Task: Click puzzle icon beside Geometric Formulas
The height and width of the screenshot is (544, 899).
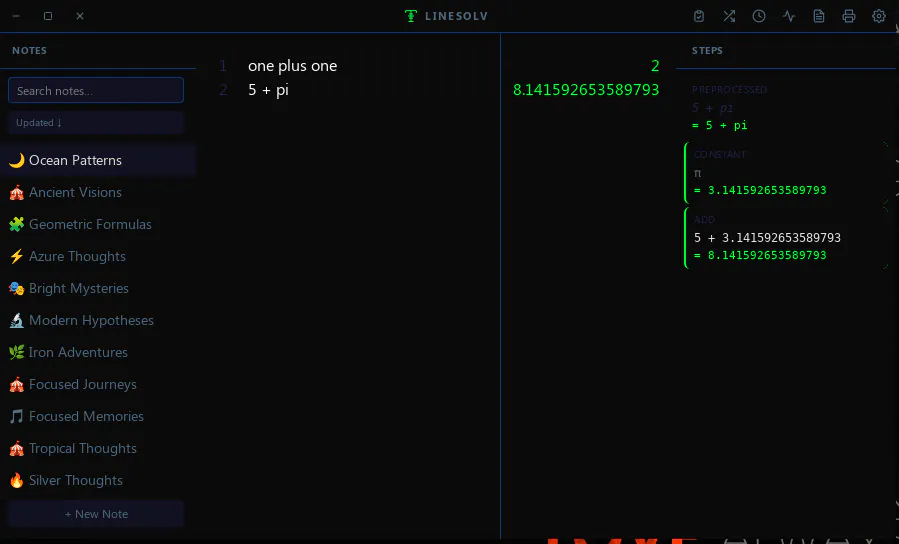Action: pos(17,224)
